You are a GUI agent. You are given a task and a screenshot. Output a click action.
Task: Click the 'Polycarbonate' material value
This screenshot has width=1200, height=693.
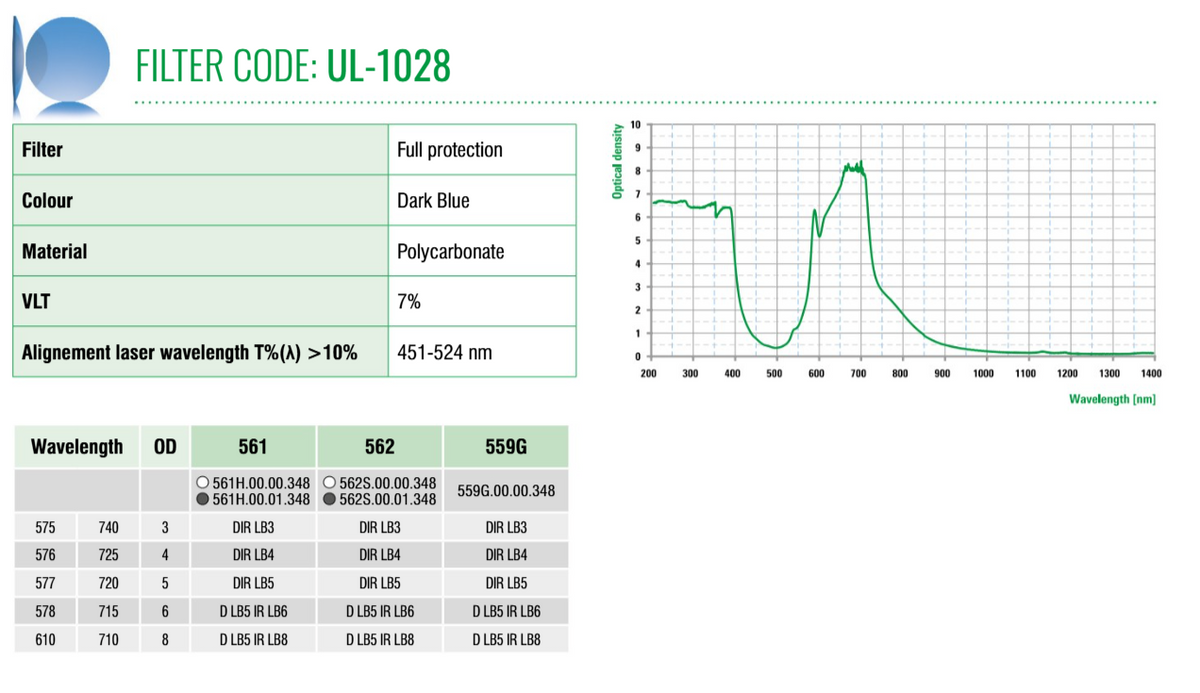[450, 252]
